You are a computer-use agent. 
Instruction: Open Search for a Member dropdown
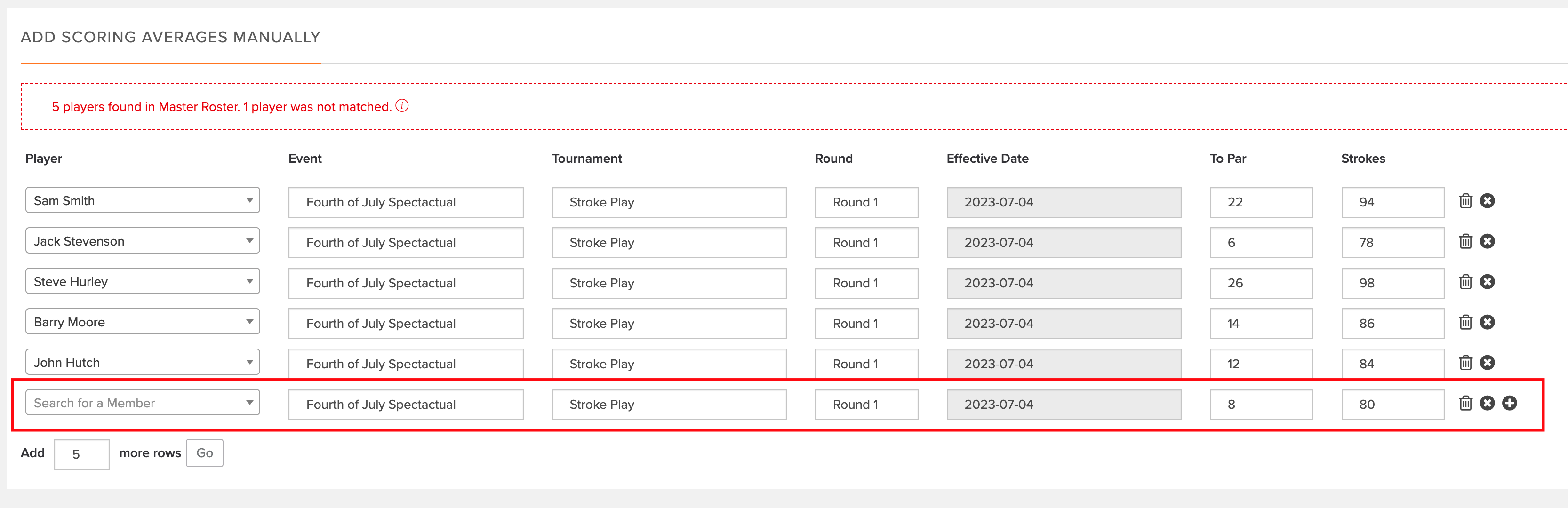pos(143,403)
